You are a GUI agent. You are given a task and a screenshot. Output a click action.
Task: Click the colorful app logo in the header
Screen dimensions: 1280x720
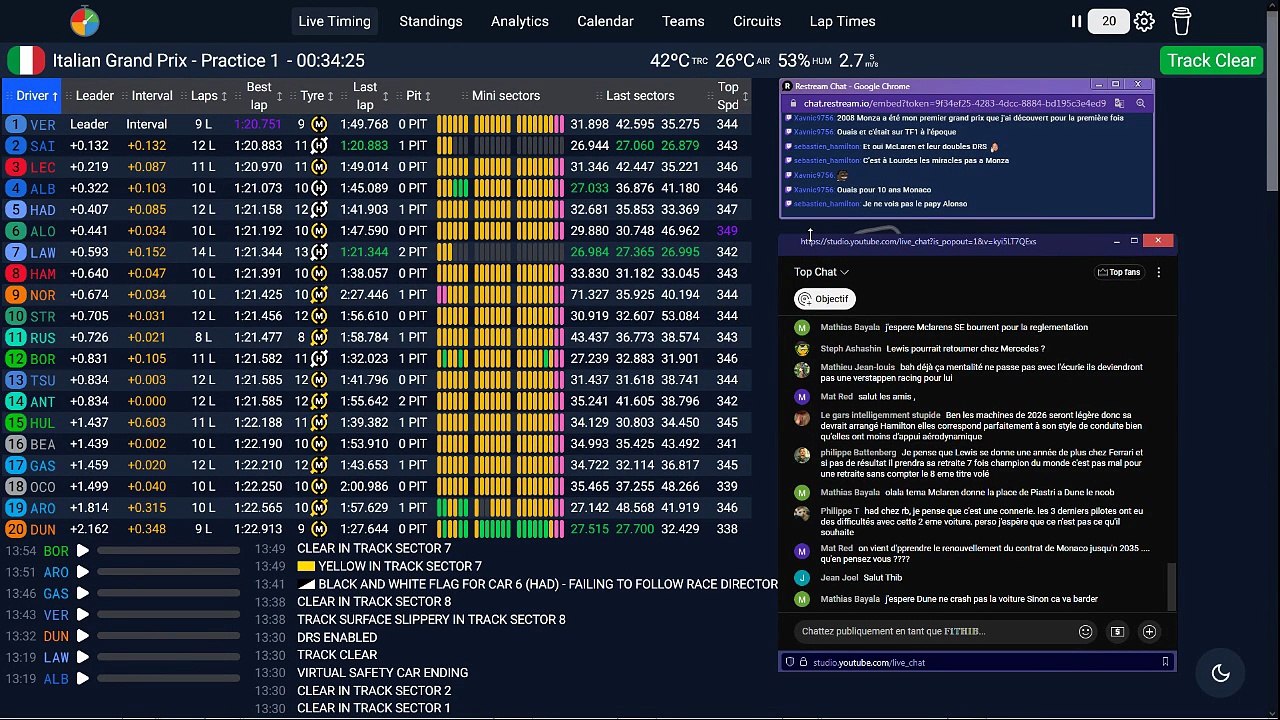click(x=85, y=21)
